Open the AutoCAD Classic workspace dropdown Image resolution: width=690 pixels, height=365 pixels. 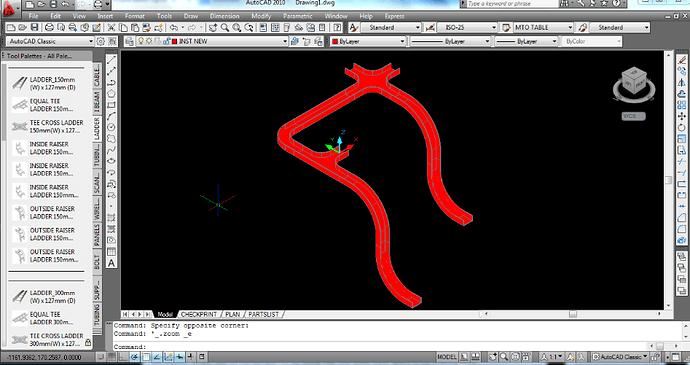50,41
